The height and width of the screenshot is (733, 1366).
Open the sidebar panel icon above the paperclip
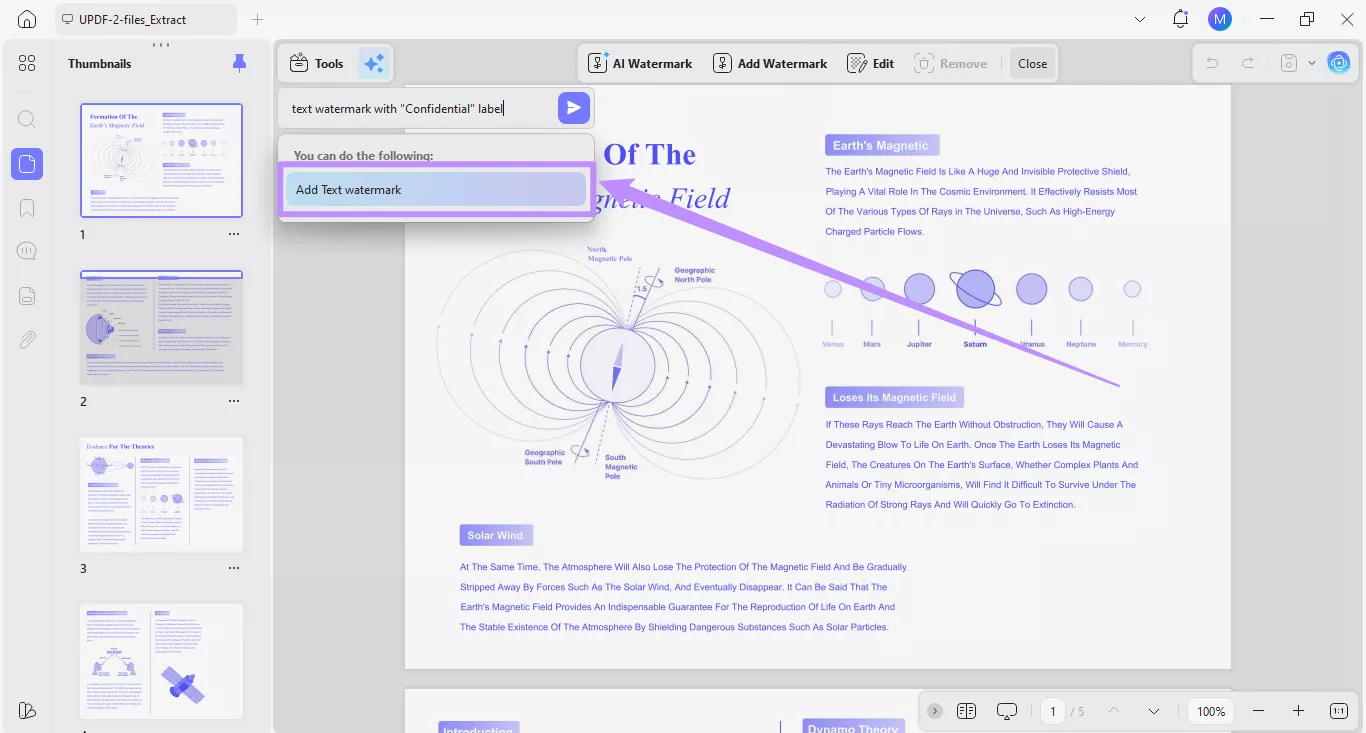click(27, 295)
